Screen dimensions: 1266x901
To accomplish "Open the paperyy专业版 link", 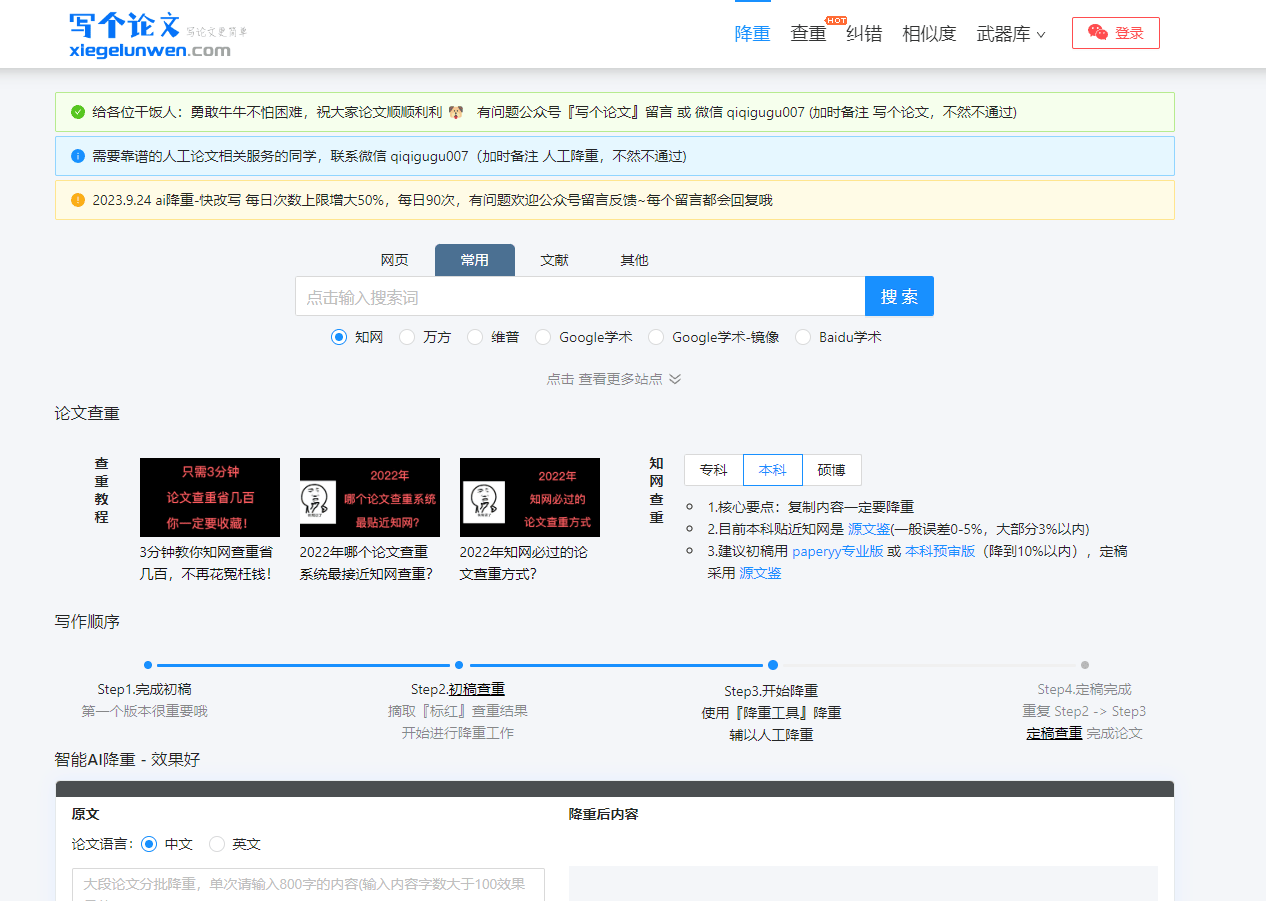I will click(837, 551).
